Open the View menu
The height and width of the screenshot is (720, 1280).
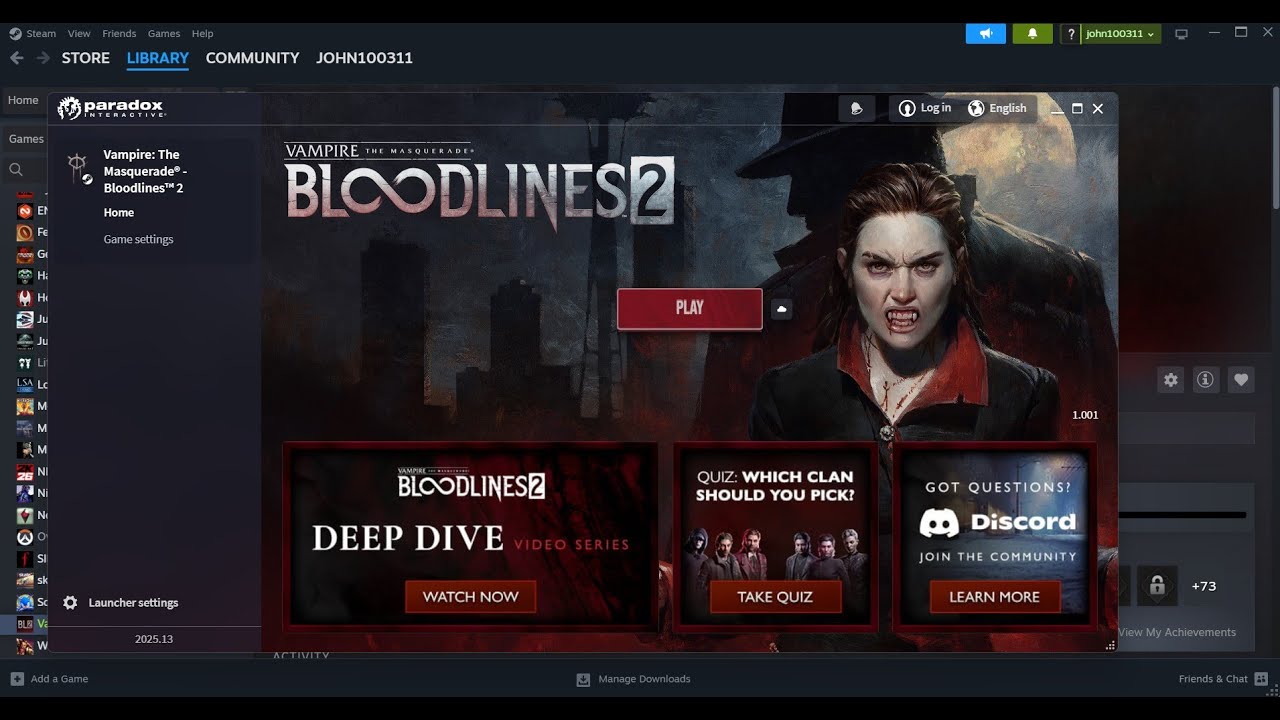(79, 34)
